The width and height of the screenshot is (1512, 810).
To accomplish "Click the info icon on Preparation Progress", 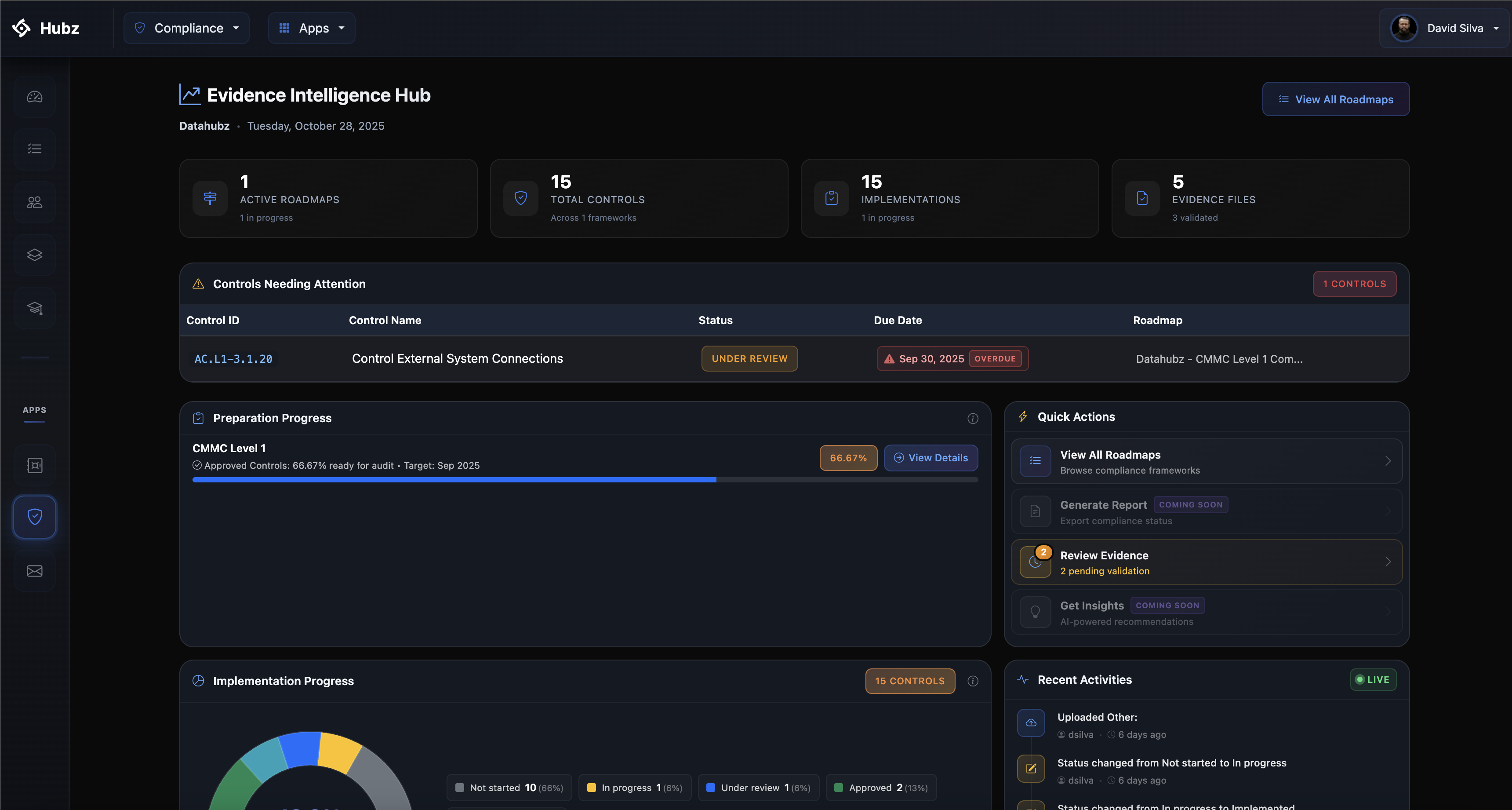I will 973,418.
